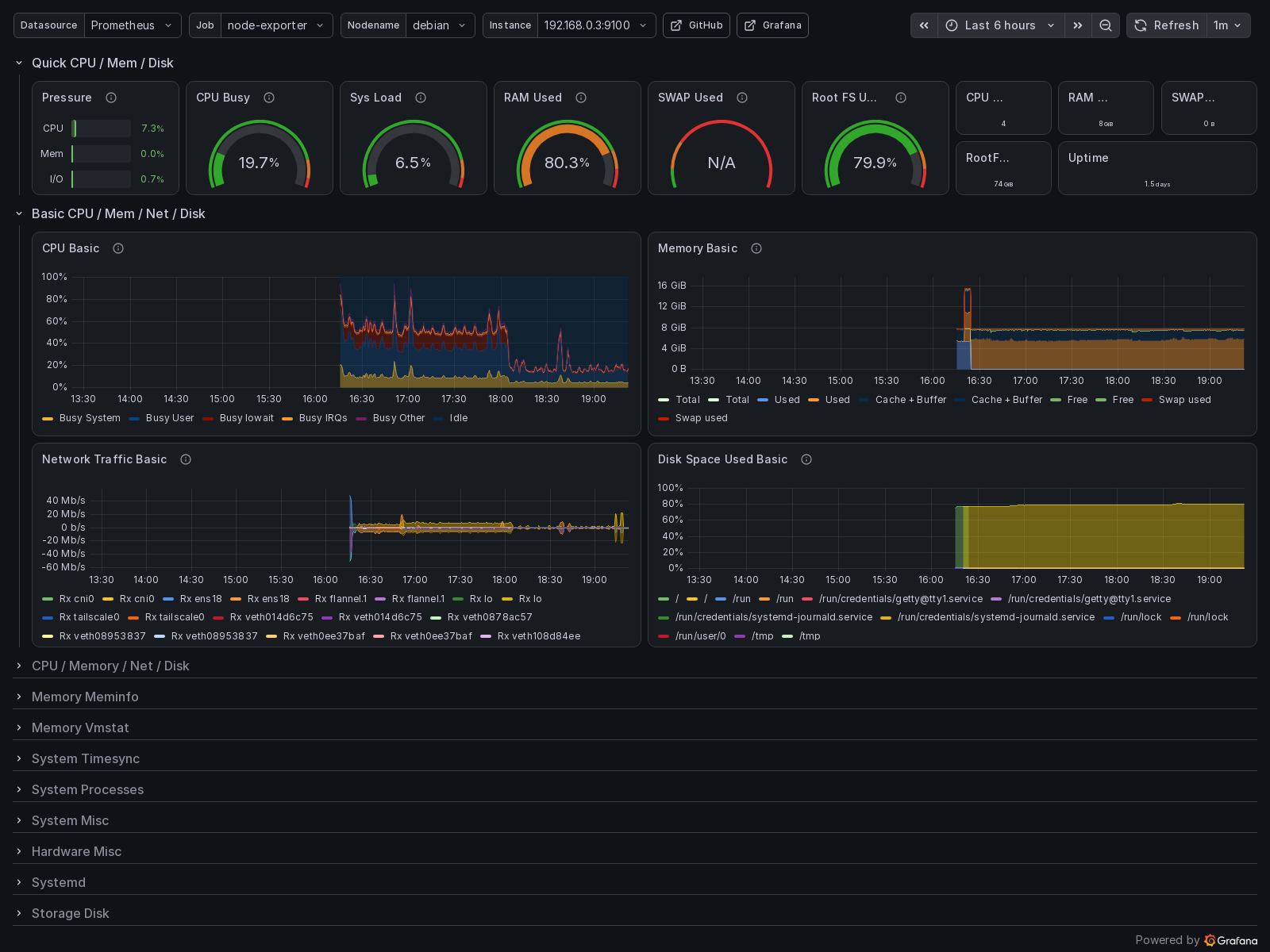This screenshot has height=952, width=1270.
Task: Expand the System Processes row
Action: pyautogui.click(x=87, y=789)
